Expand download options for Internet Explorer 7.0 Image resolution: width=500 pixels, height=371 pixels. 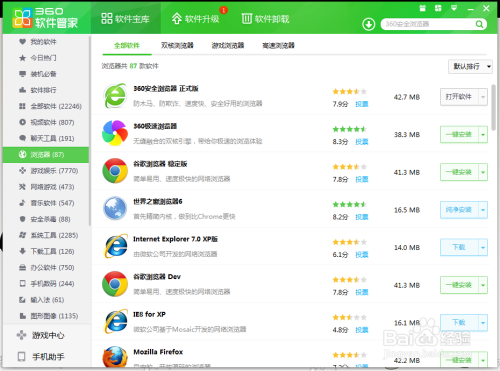[483, 247]
